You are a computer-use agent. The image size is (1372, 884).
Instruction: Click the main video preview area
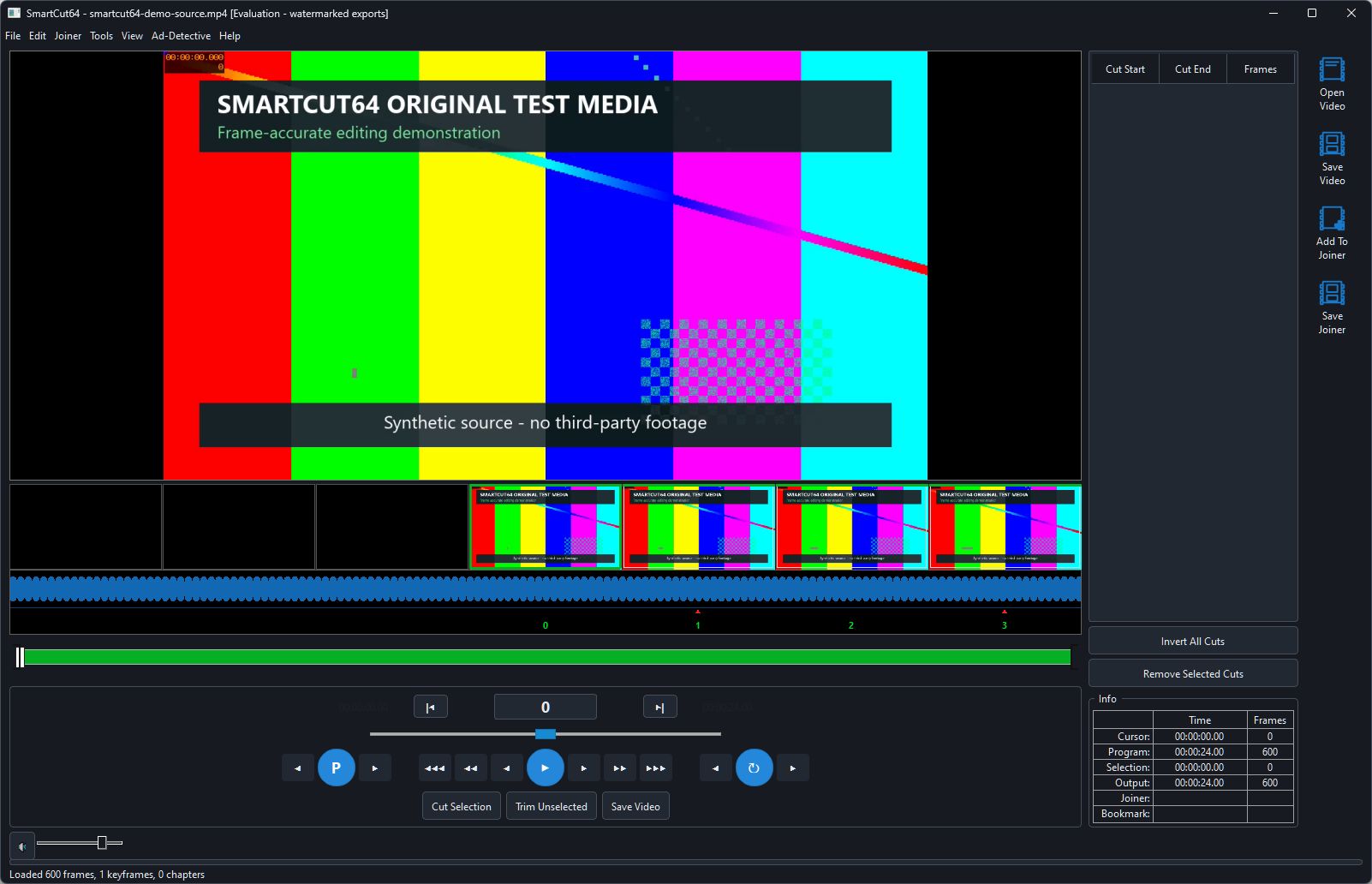[x=546, y=266]
